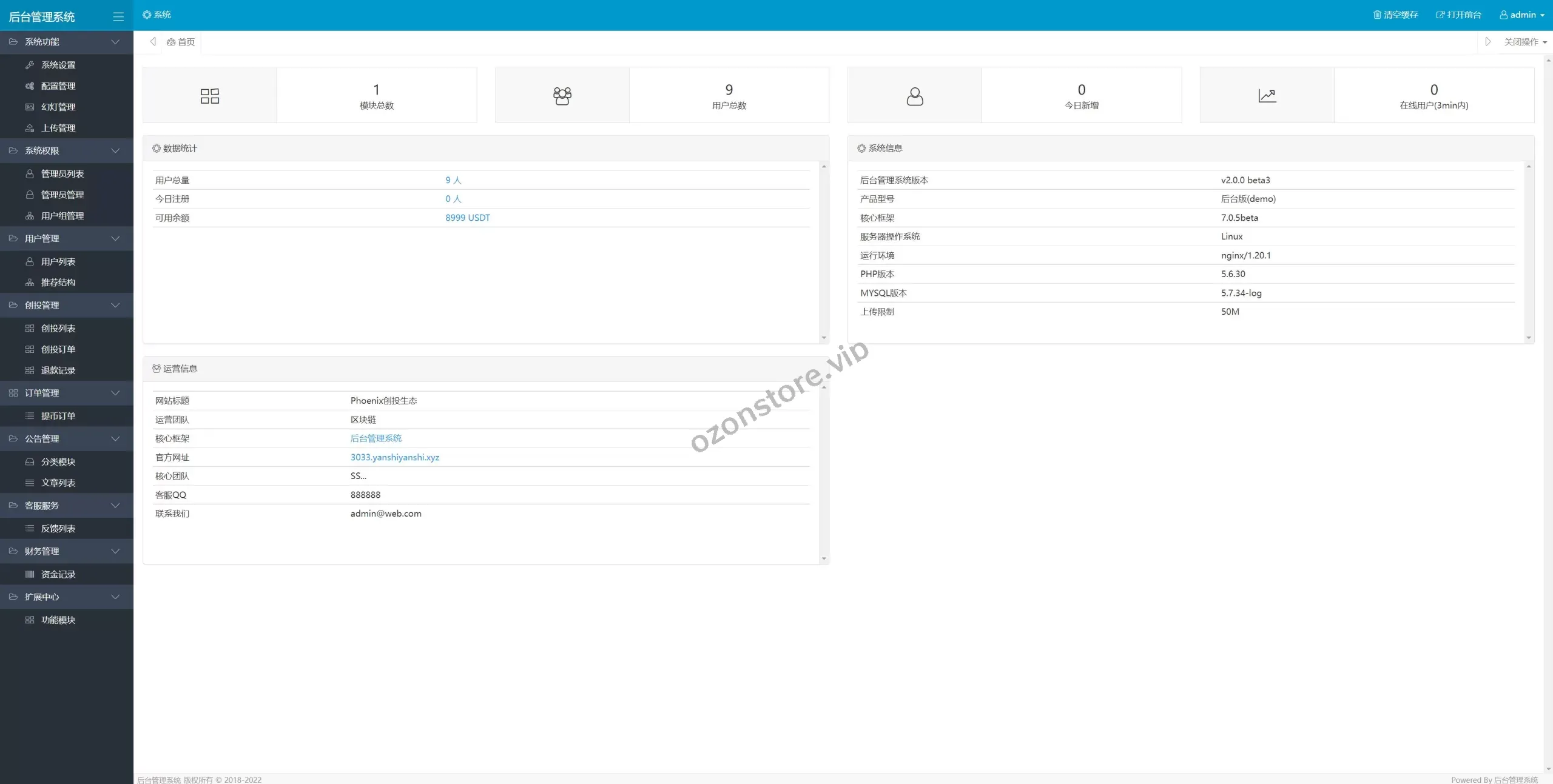
Task: Open 提币订单 menu item
Action: [58, 416]
